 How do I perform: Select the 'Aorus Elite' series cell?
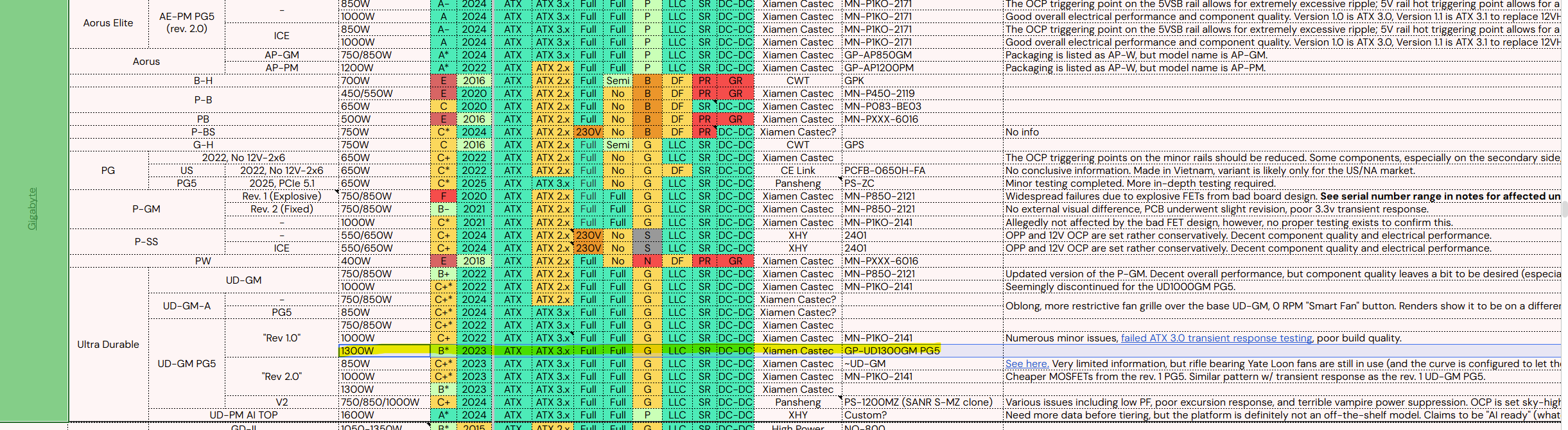109,23
